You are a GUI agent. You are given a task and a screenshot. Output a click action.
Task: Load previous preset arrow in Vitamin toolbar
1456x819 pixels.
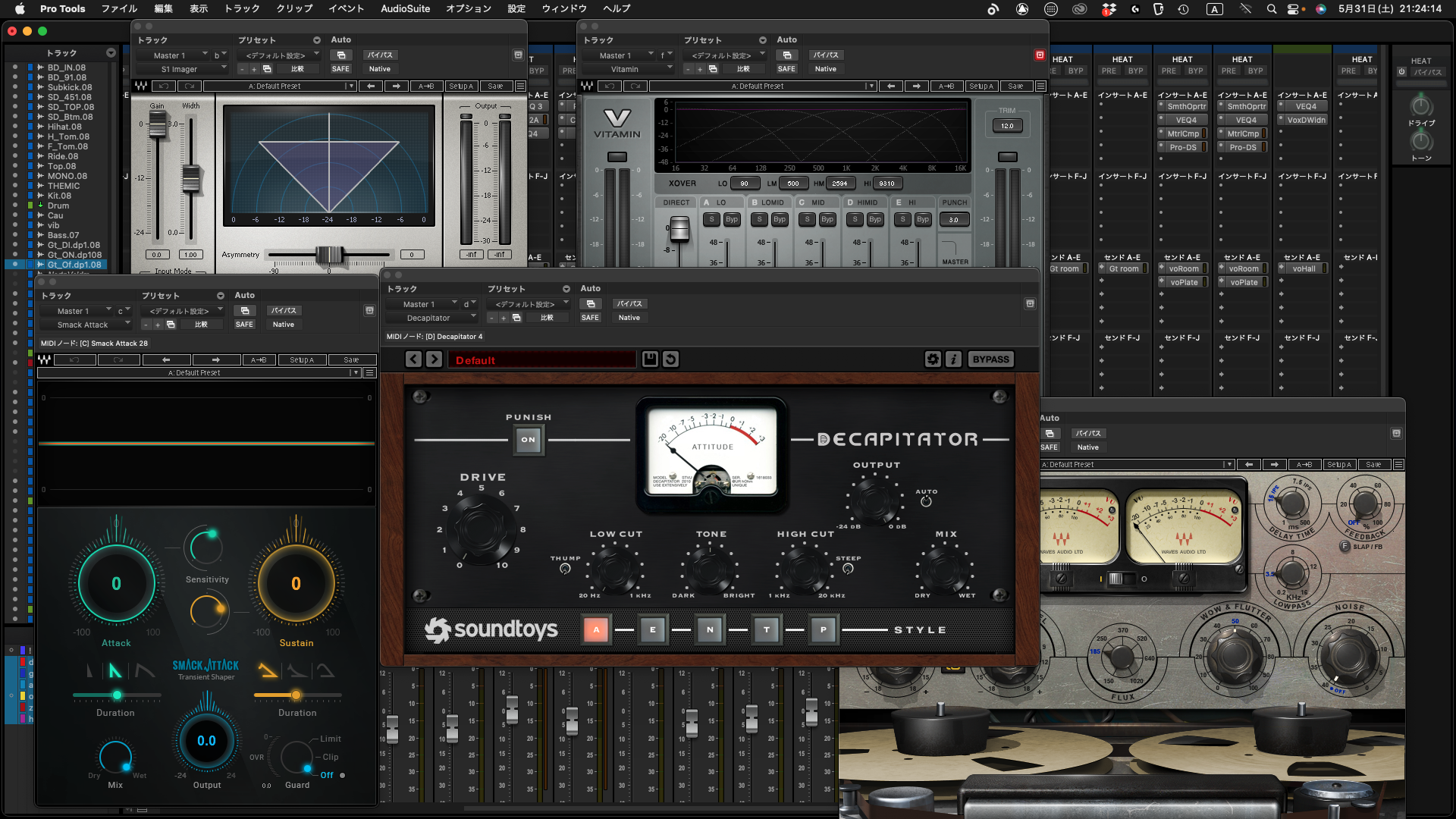[891, 86]
